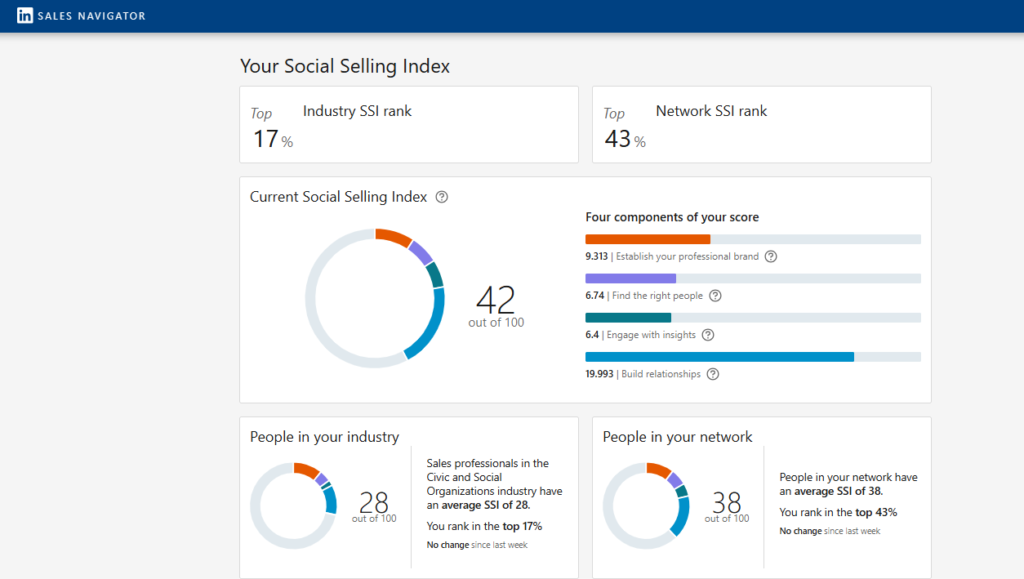The height and width of the screenshot is (579, 1024).
Task: Click the 17% industry rank value
Action: coord(273,139)
